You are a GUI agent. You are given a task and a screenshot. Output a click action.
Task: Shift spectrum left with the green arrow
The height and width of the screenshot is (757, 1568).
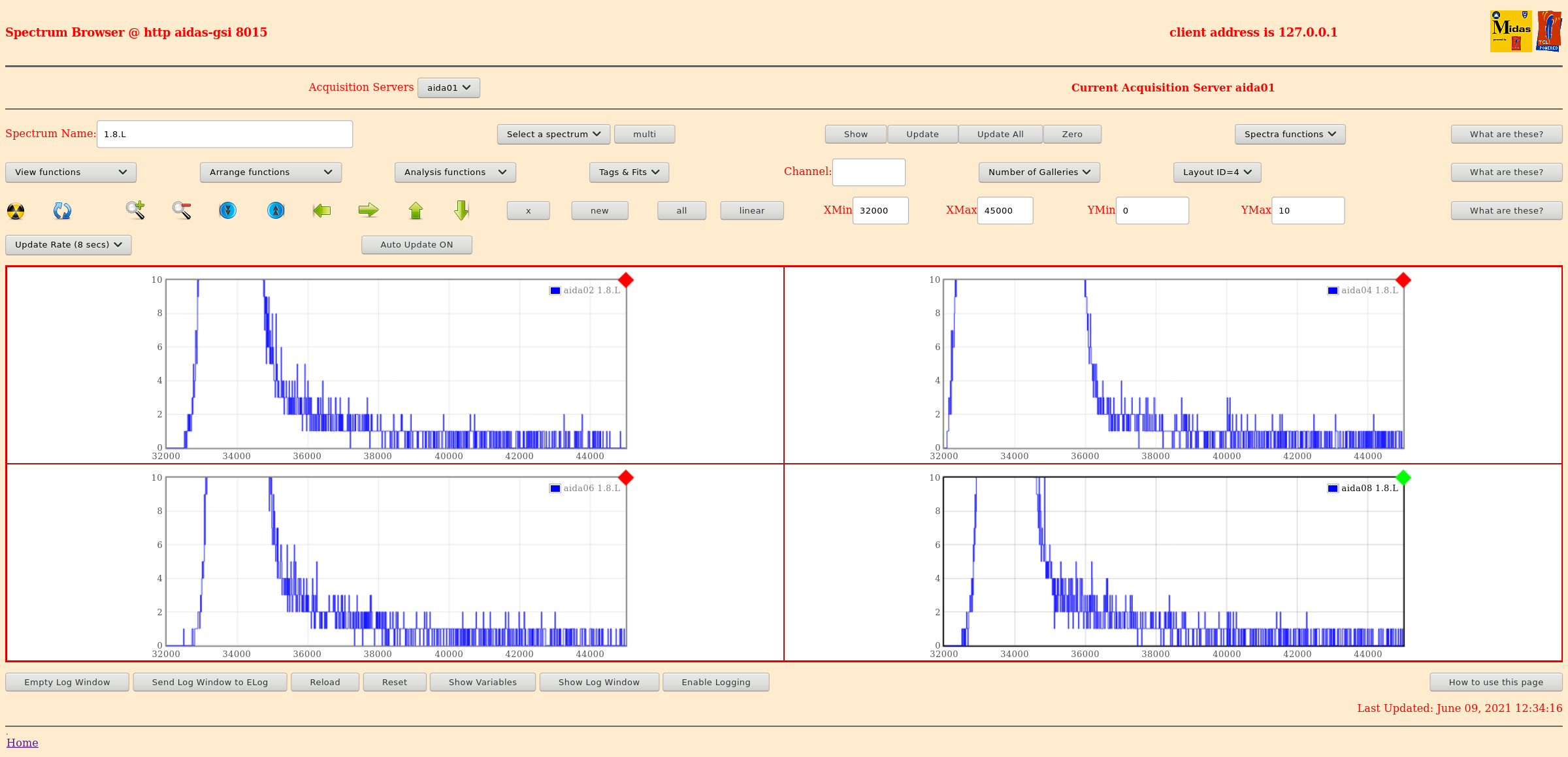click(x=322, y=210)
